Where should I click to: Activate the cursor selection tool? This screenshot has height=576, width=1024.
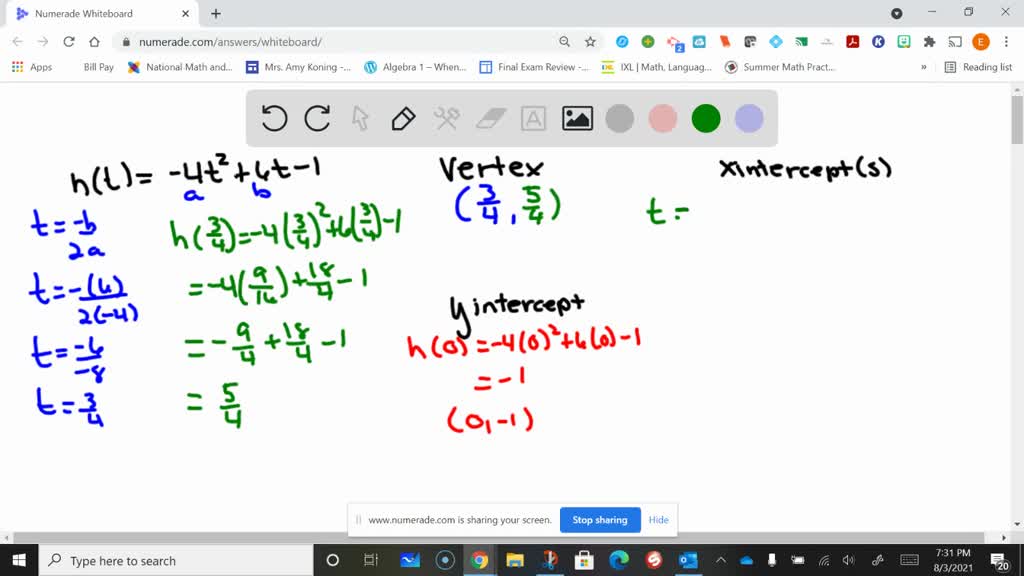pos(360,118)
